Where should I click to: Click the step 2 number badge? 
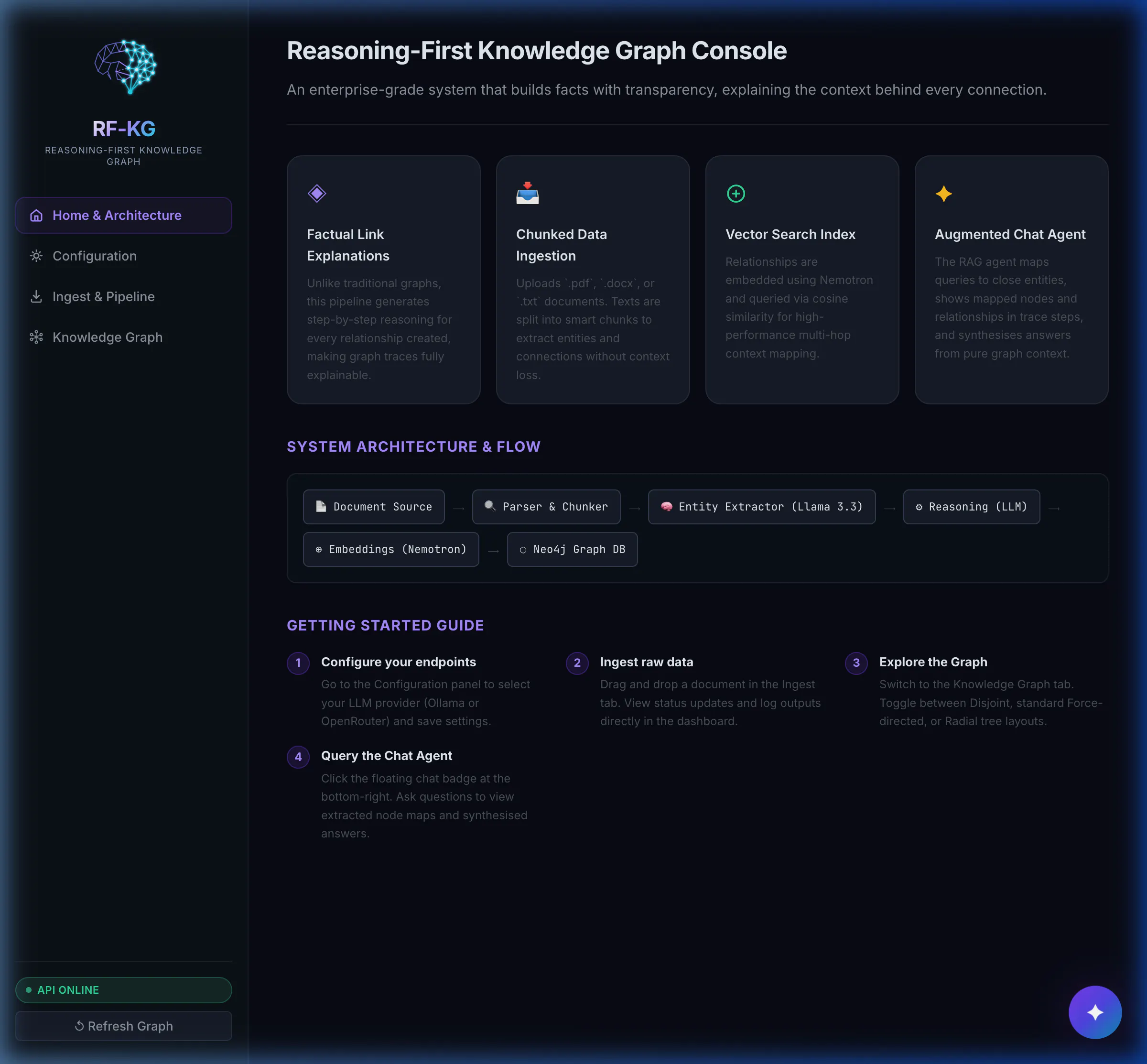[577, 662]
